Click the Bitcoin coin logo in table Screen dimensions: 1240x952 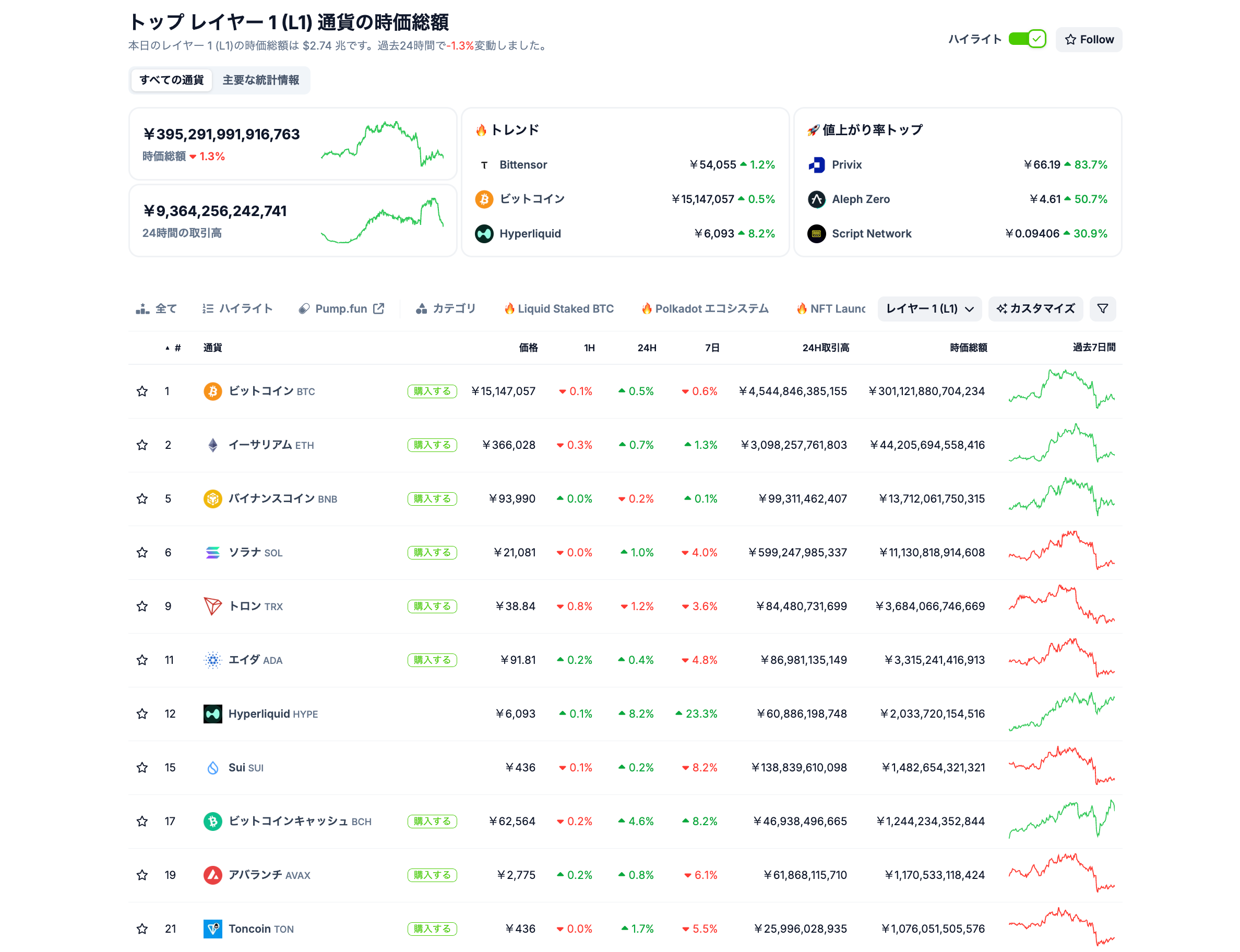point(212,391)
